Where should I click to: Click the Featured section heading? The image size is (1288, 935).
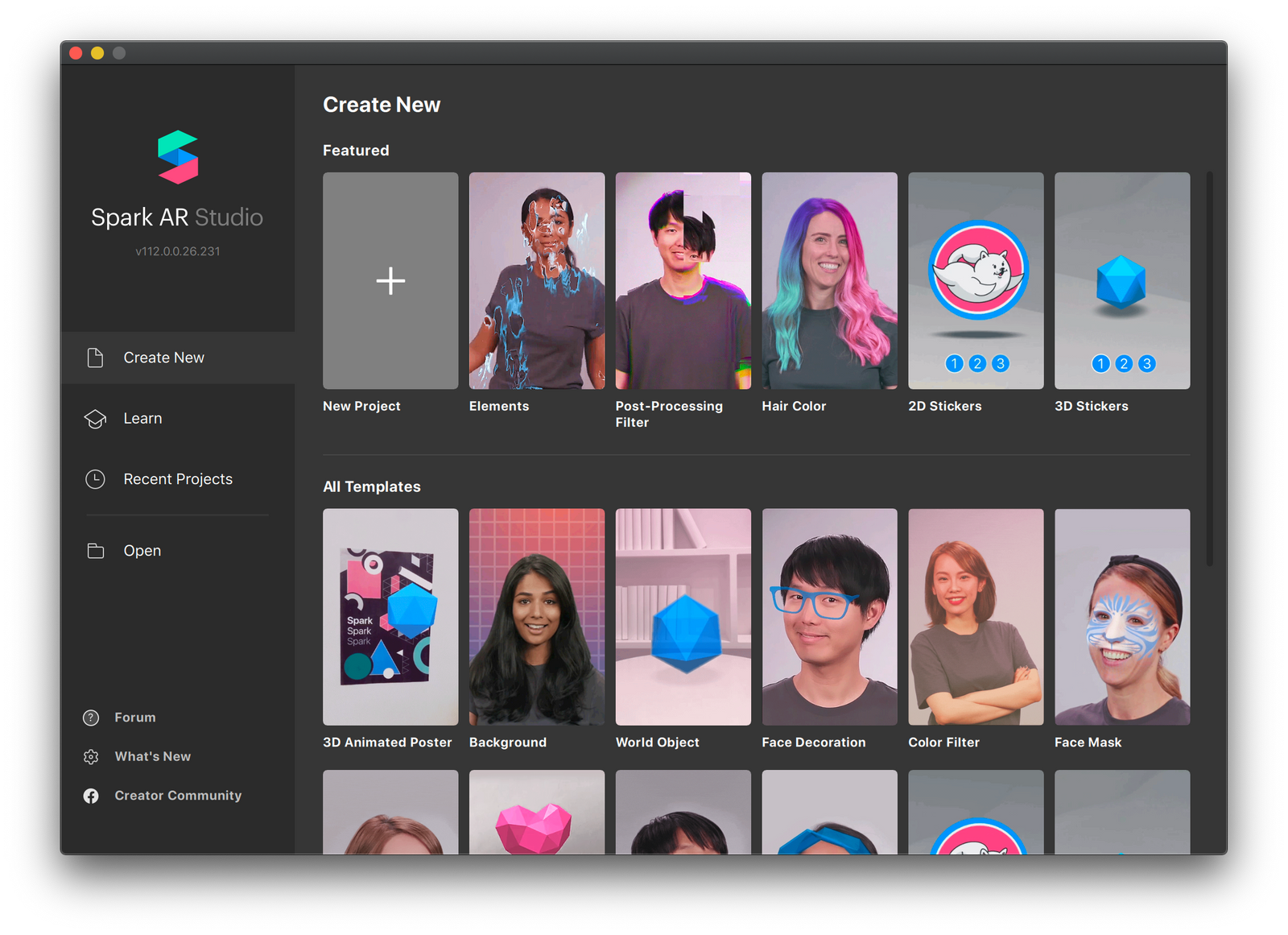pos(356,151)
